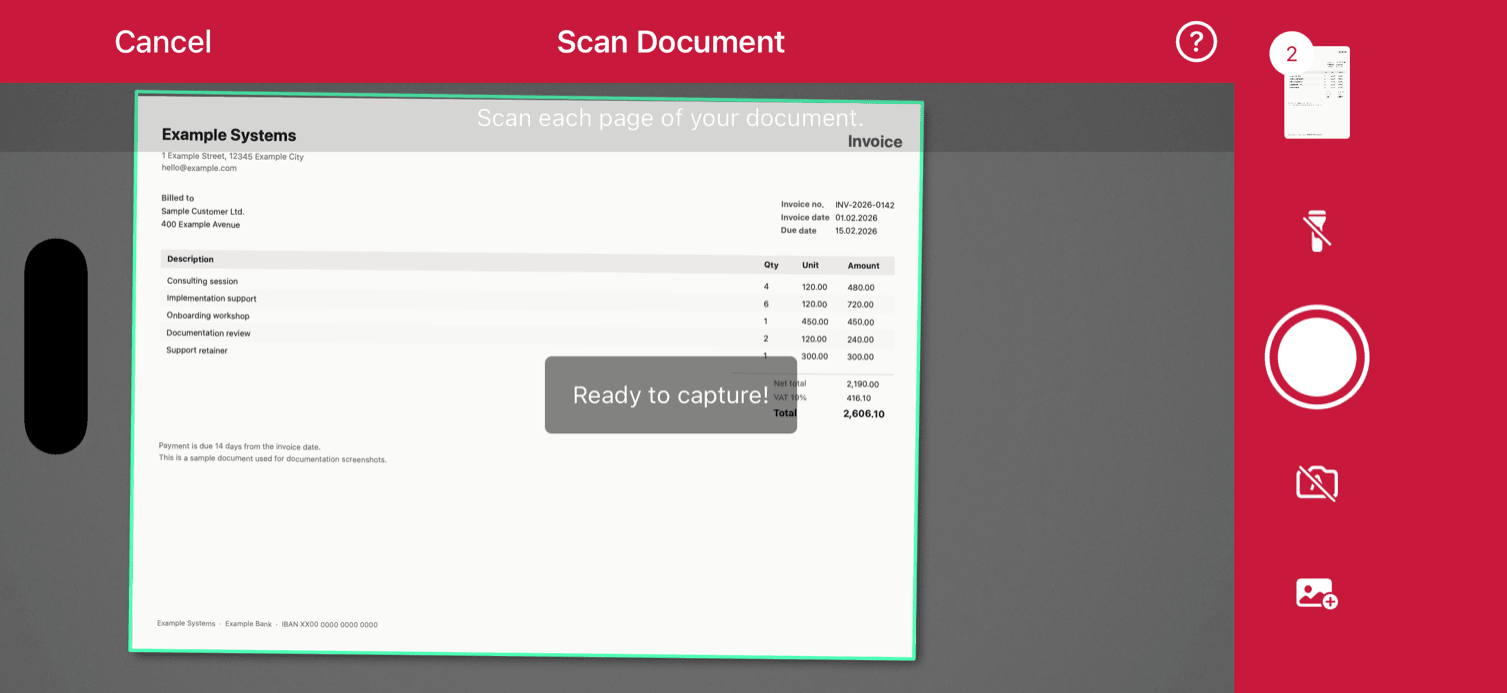Tap 'Example Systems' heading on the invoice
This screenshot has height=693, width=1507.
click(229, 135)
